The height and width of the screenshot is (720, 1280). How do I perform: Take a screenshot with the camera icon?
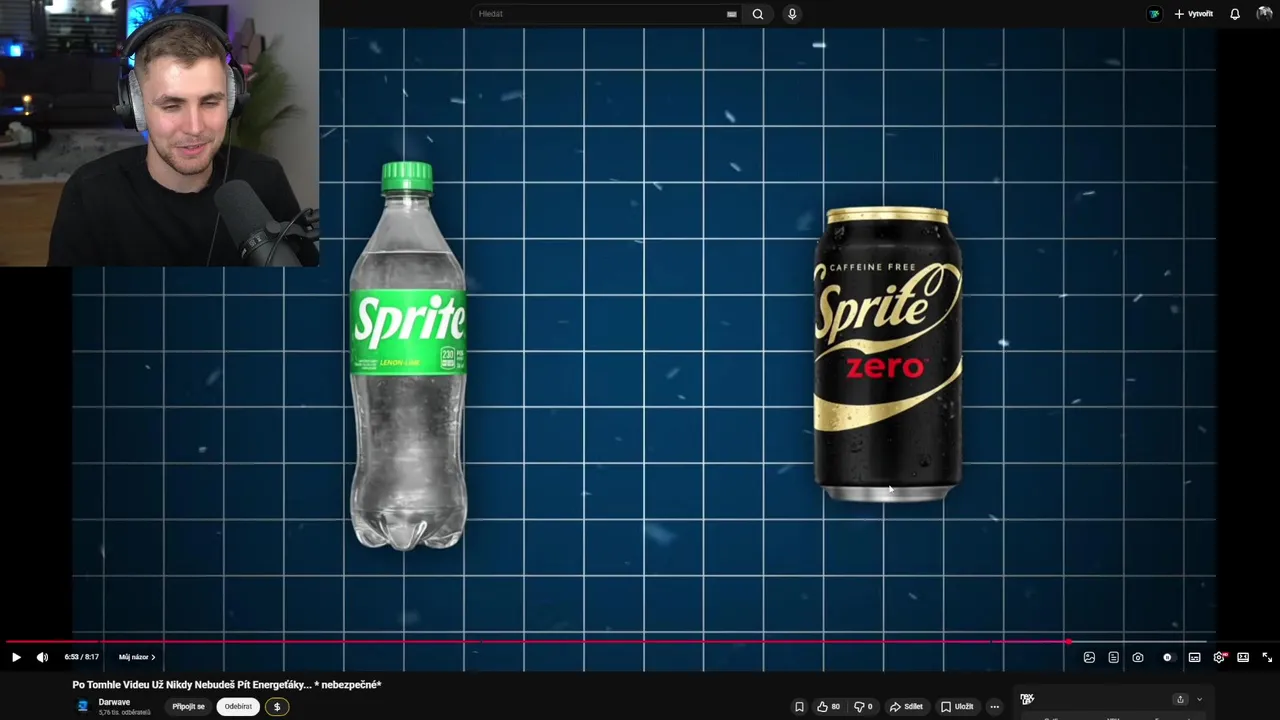tap(1138, 657)
